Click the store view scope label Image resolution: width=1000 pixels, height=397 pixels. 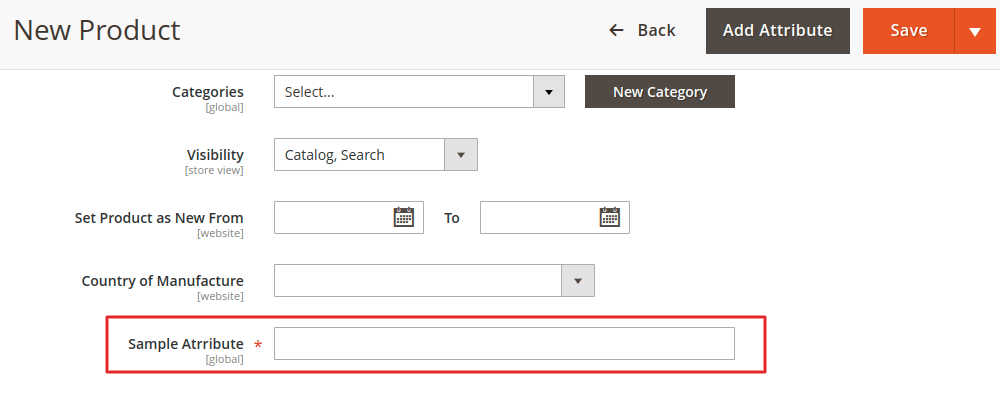pos(214,170)
